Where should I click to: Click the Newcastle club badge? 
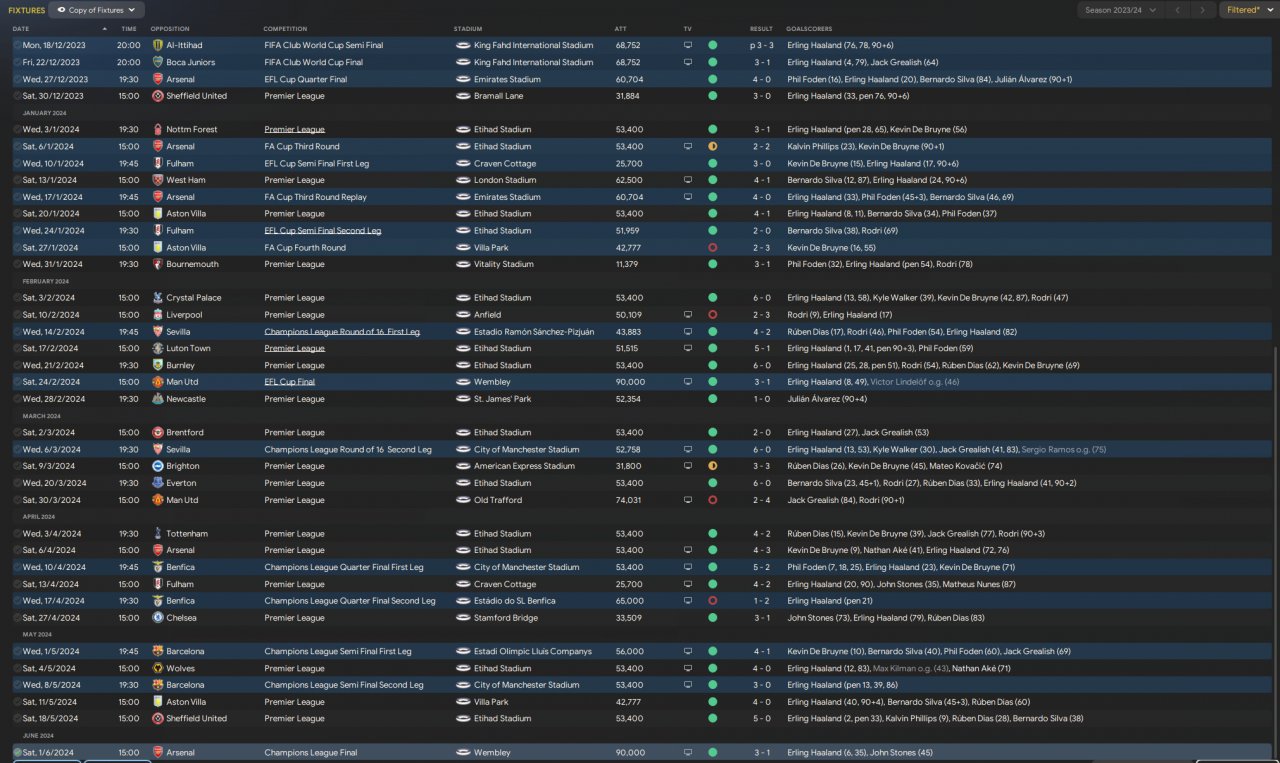[x=158, y=399]
